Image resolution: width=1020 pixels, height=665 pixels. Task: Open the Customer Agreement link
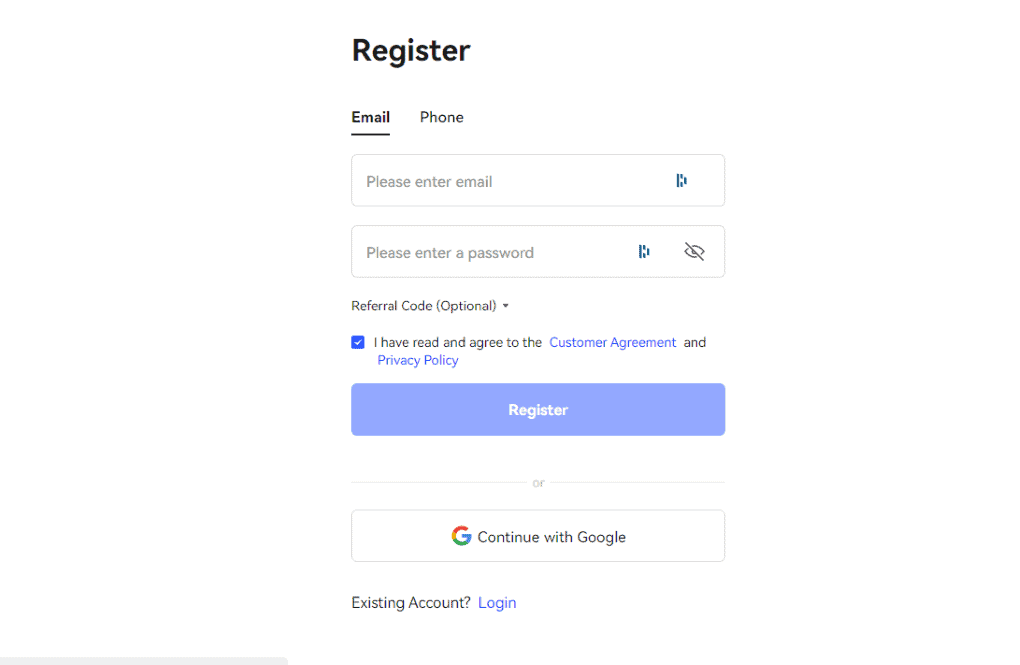tap(612, 342)
